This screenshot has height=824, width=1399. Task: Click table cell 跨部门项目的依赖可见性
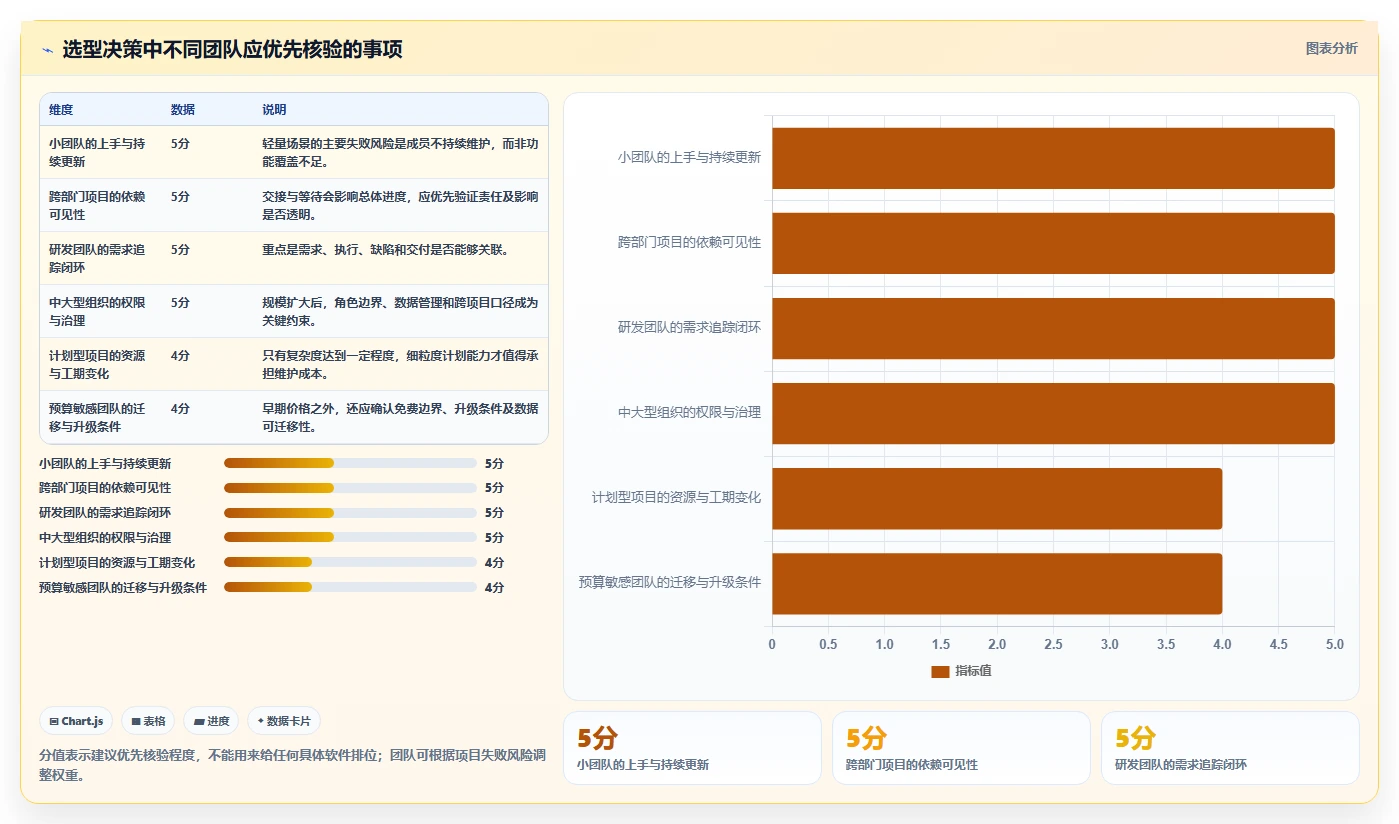pos(99,205)
